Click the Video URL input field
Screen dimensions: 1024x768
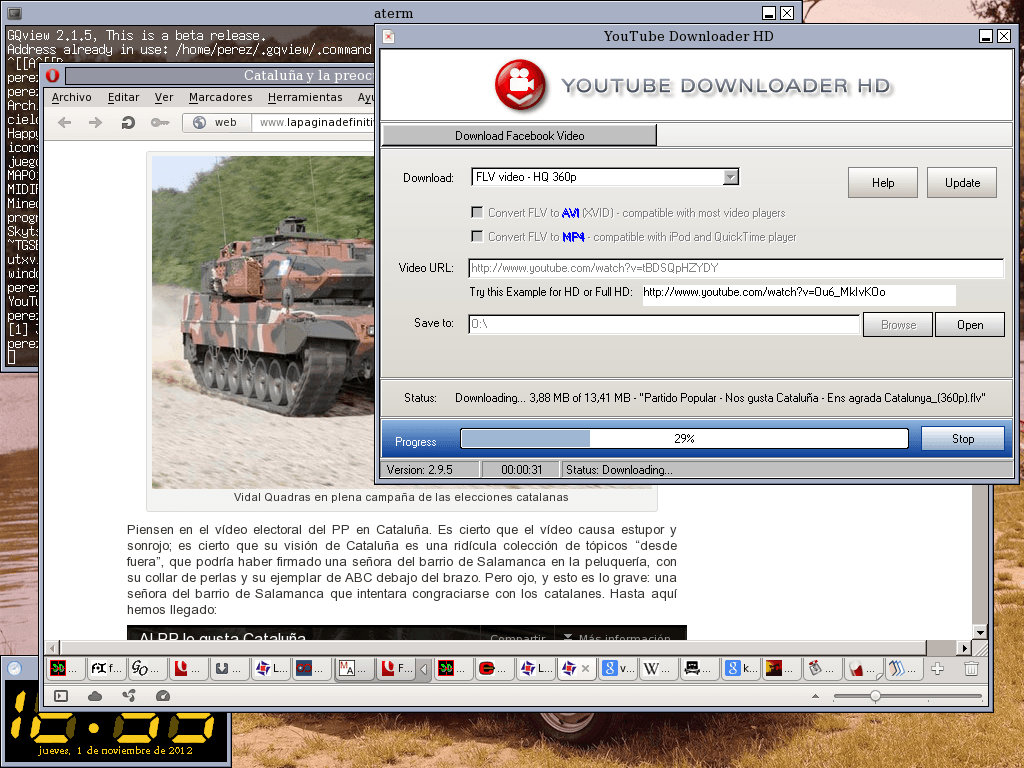[736, 268]
